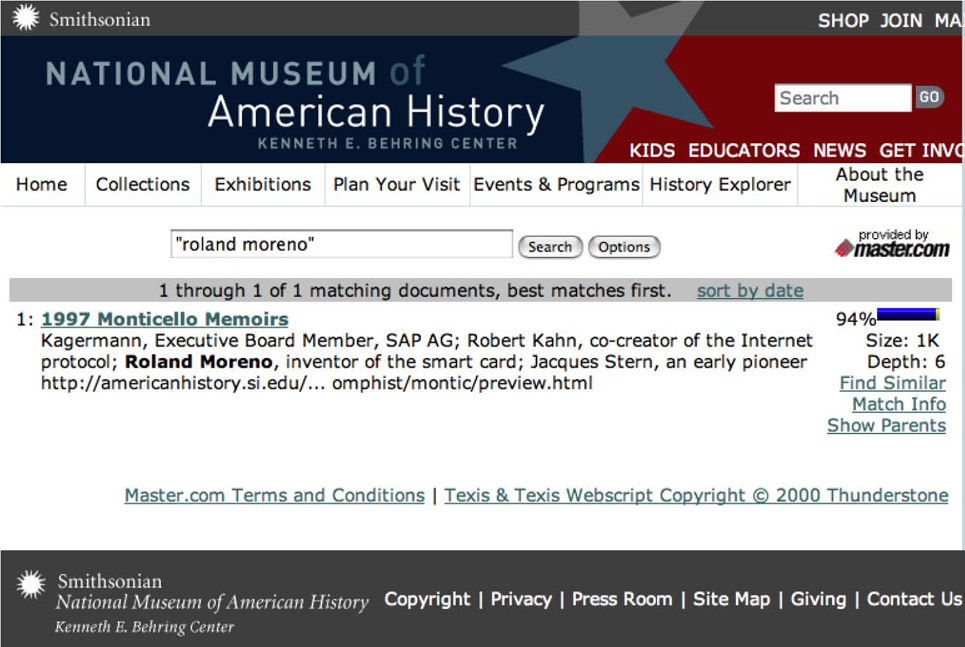
Task: Expand Show Parents for the result
Action: (x=886, y=425)
